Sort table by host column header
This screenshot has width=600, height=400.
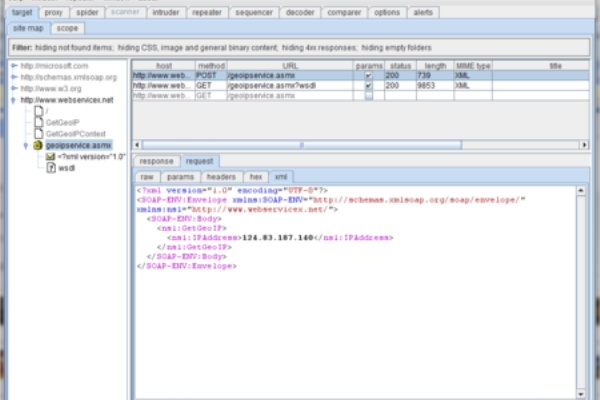click(x=164, y=66)
